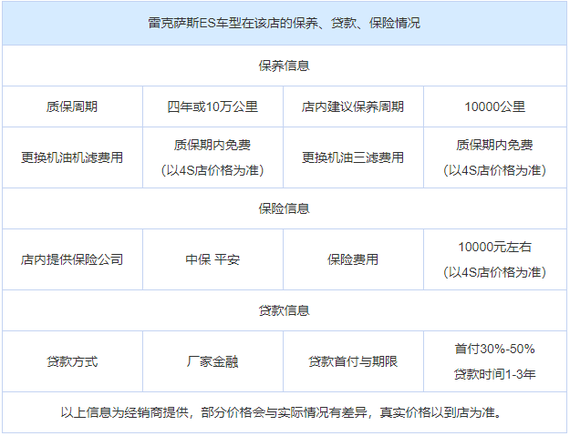
Task: Select the 保养信息 section header
Action: coord(284,66)
